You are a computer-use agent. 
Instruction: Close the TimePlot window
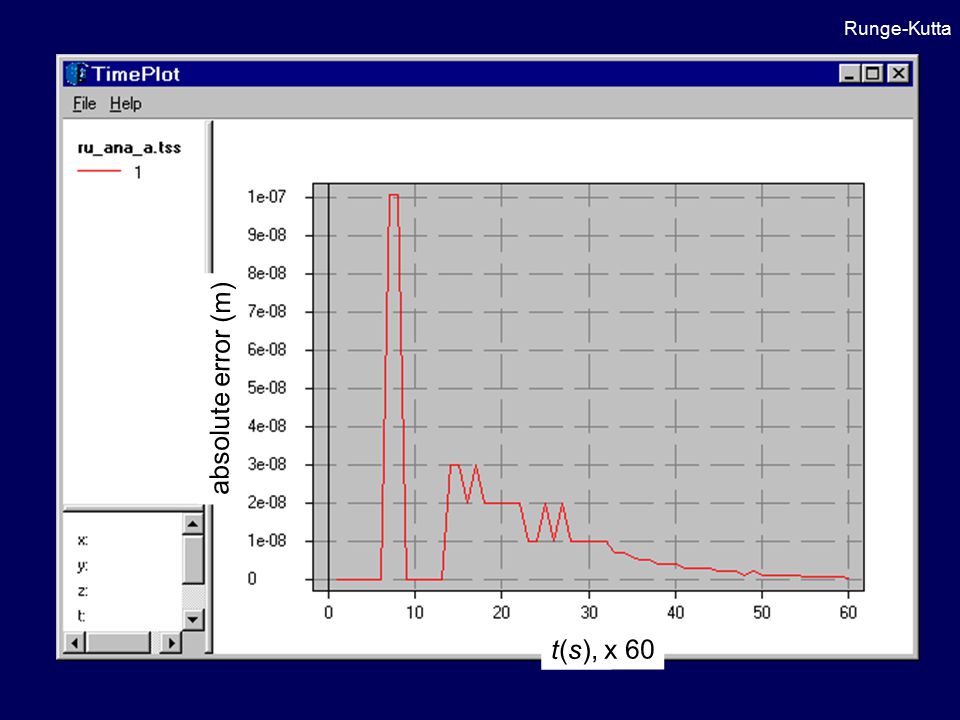898,73
